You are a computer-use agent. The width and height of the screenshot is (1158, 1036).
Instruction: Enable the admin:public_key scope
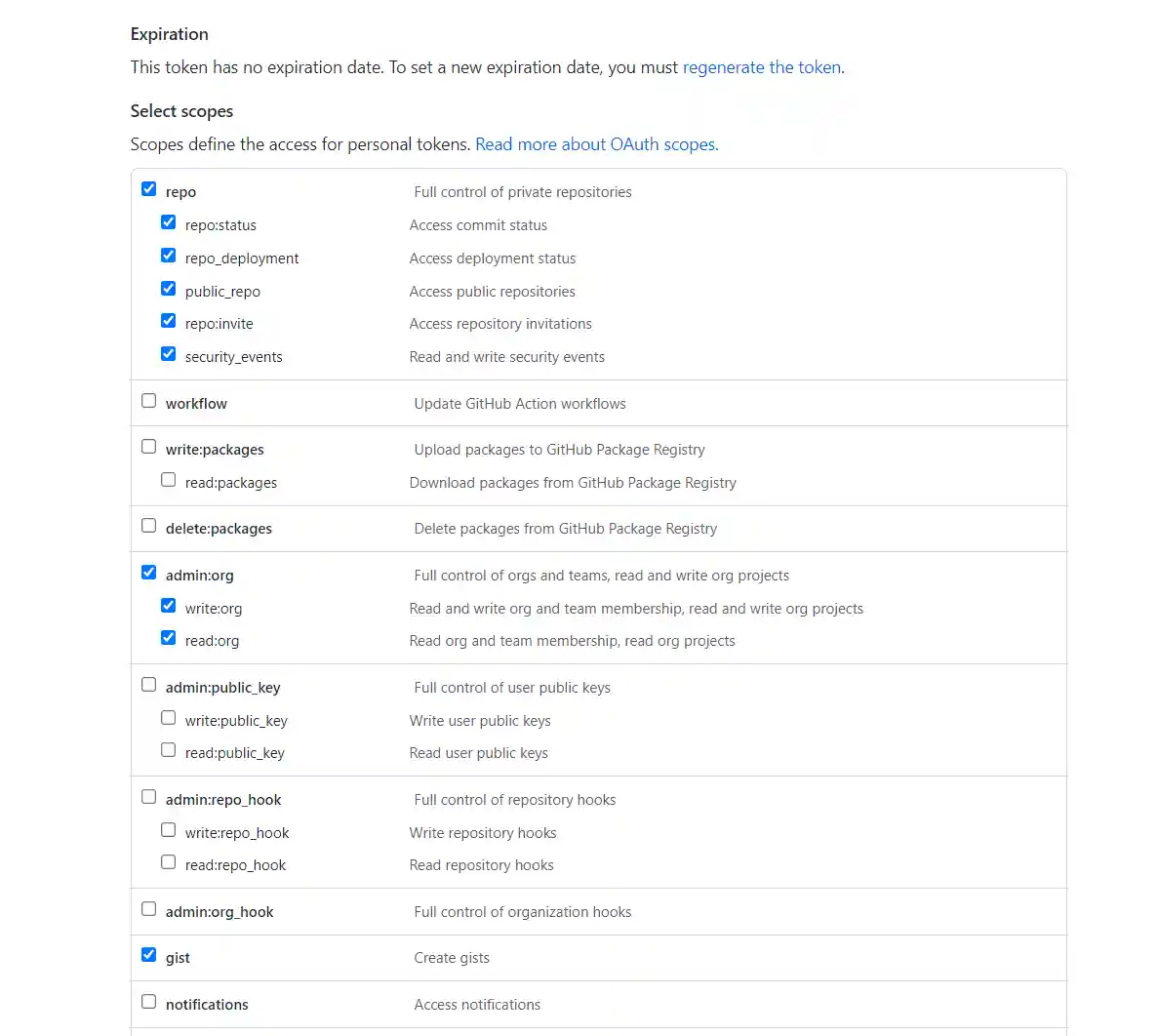(x=148, y=685)
